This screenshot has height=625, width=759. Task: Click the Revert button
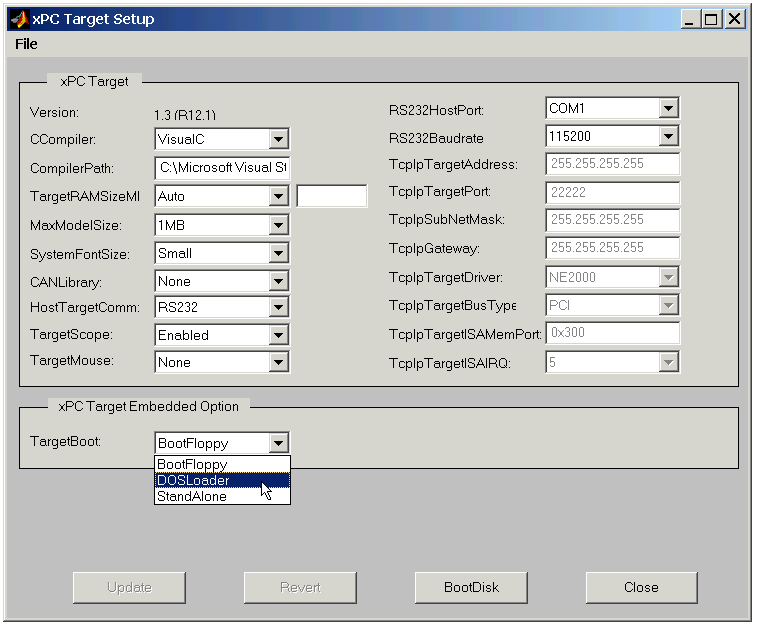(x=300, y=588)
